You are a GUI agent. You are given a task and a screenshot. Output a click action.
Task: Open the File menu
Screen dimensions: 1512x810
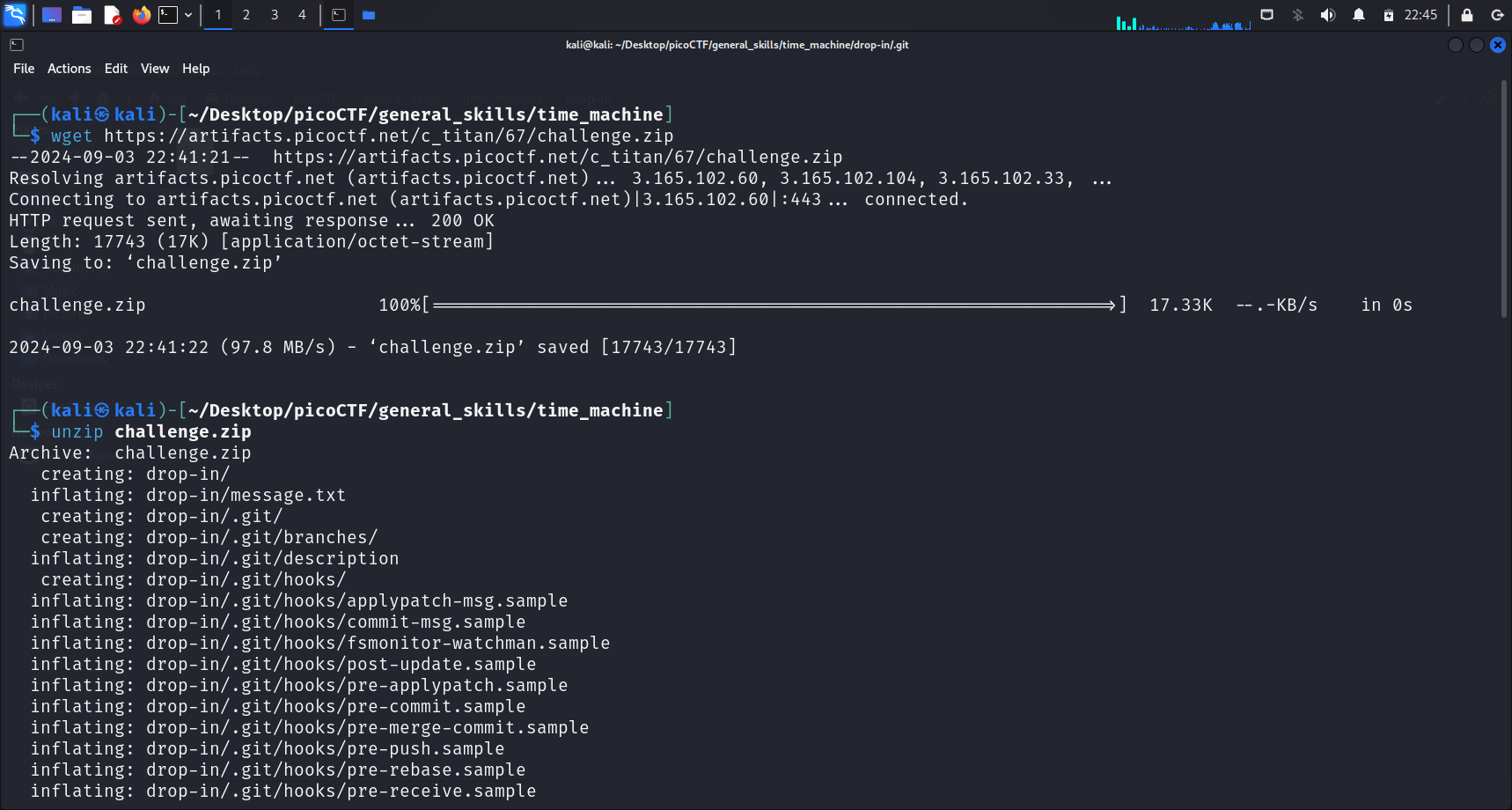point(24,69)
